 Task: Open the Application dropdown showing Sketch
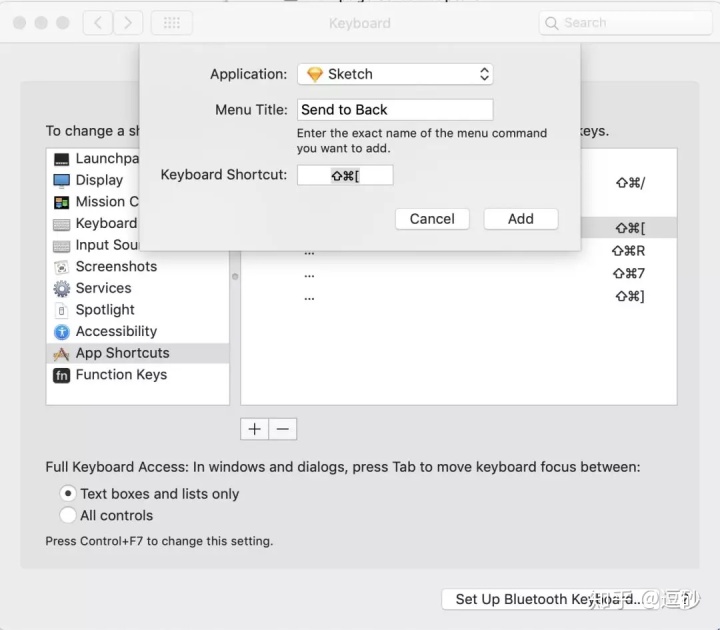click(395, 74)
